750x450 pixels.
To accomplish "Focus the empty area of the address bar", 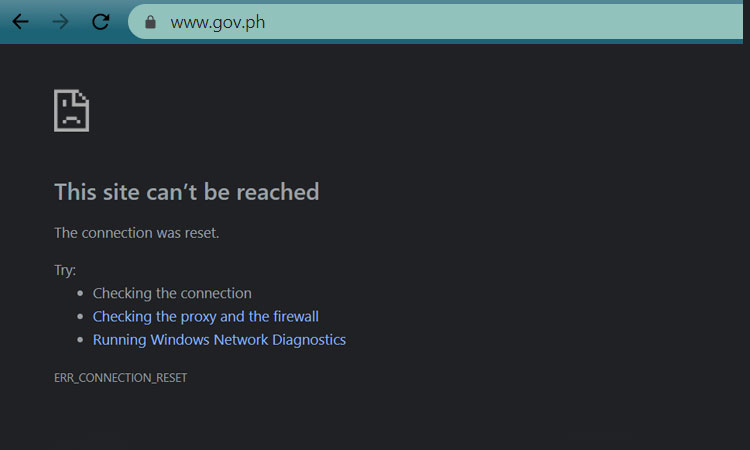I will click(x=500, y=22).
